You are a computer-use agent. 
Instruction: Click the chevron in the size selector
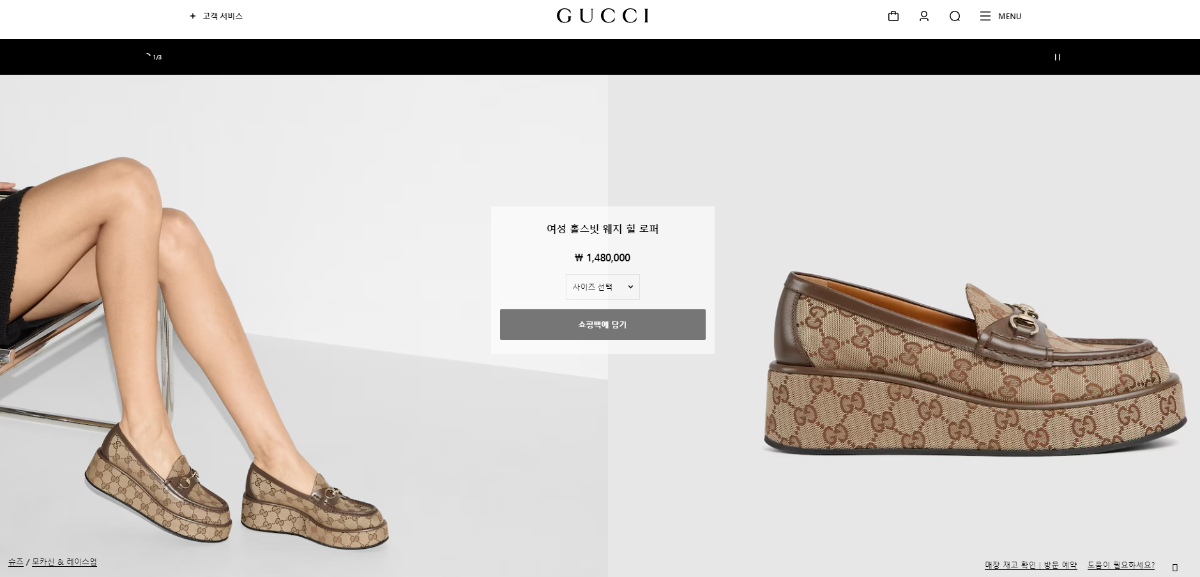click(x=630, y=287)
